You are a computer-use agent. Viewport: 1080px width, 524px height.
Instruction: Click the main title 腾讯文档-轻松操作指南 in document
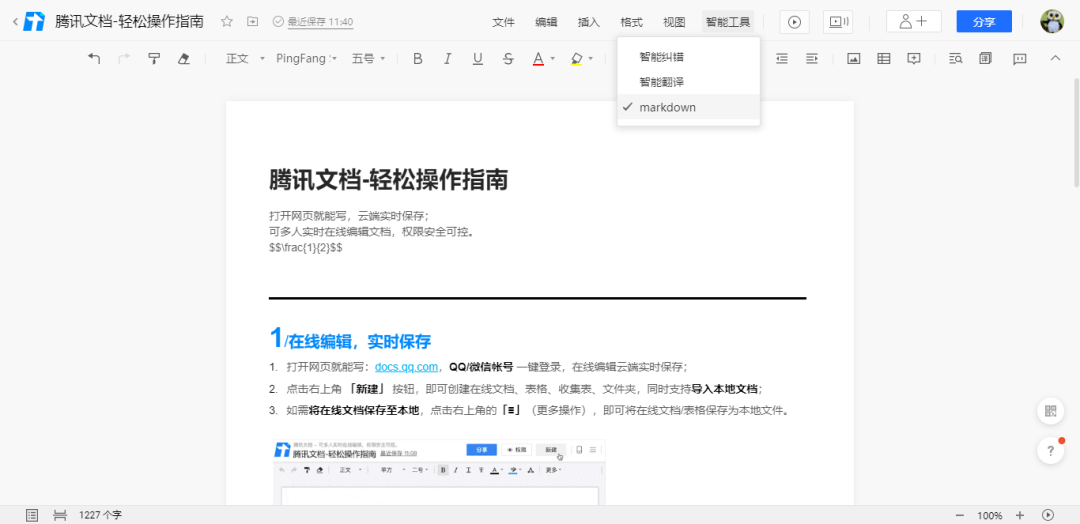pos(388,180)
